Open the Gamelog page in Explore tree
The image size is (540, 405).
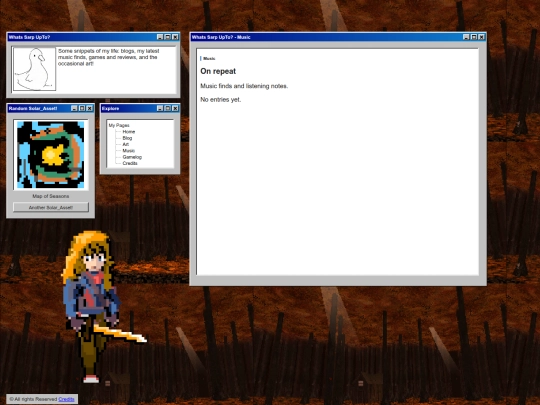click(132, 157)
